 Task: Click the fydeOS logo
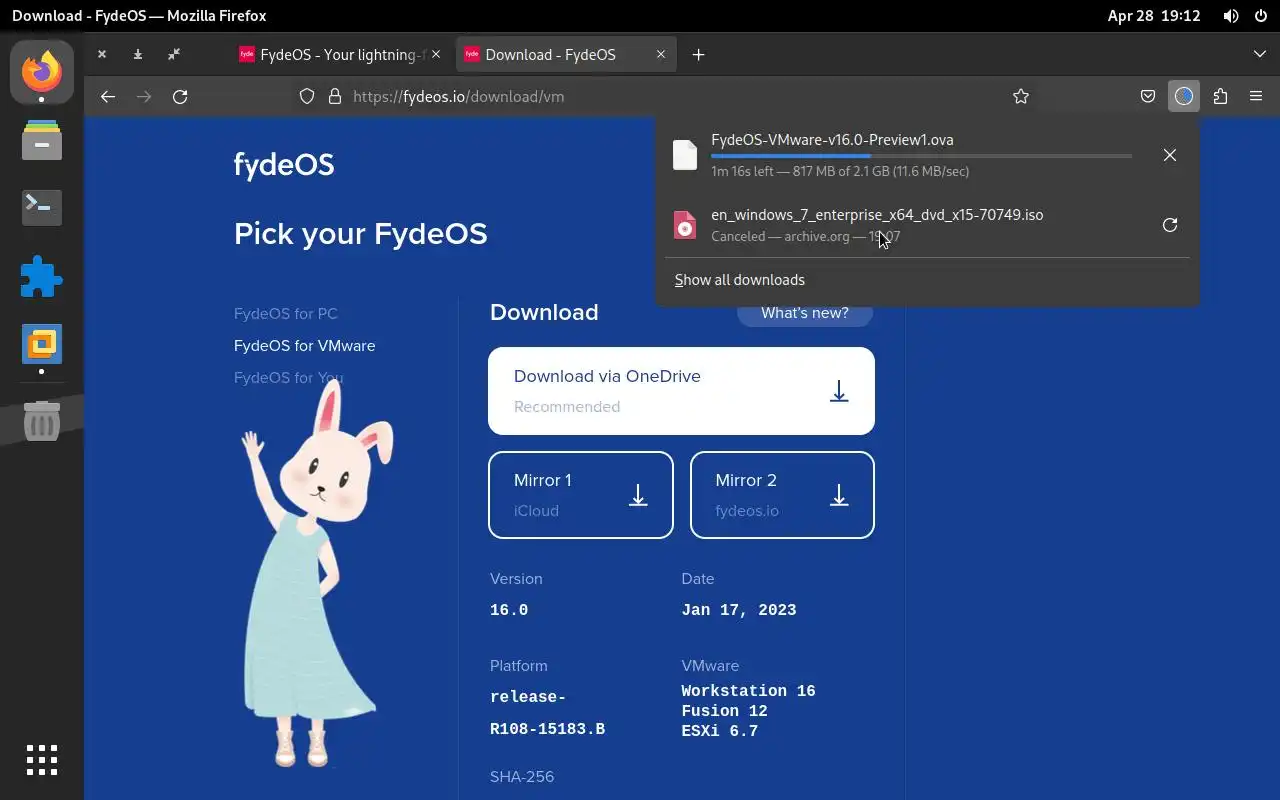(x=284, y=165)
